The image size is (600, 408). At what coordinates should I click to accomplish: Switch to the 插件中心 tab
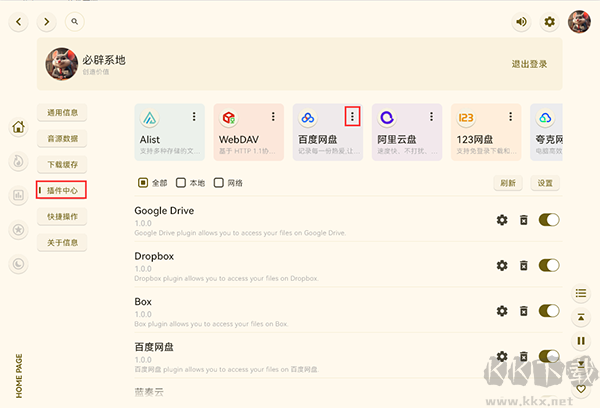(x=62, y=190)
